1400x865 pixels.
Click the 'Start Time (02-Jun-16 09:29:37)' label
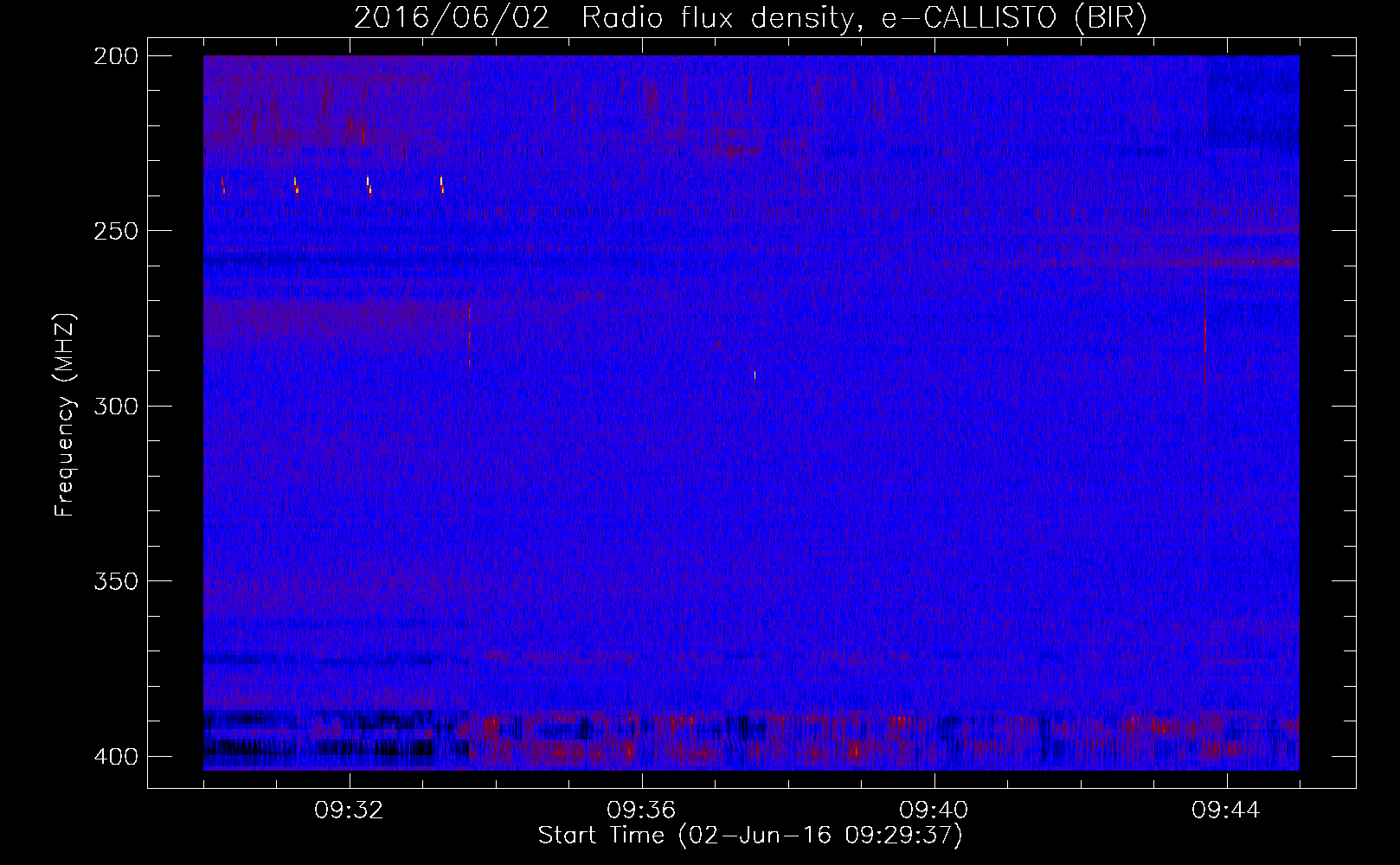(750, 836)
